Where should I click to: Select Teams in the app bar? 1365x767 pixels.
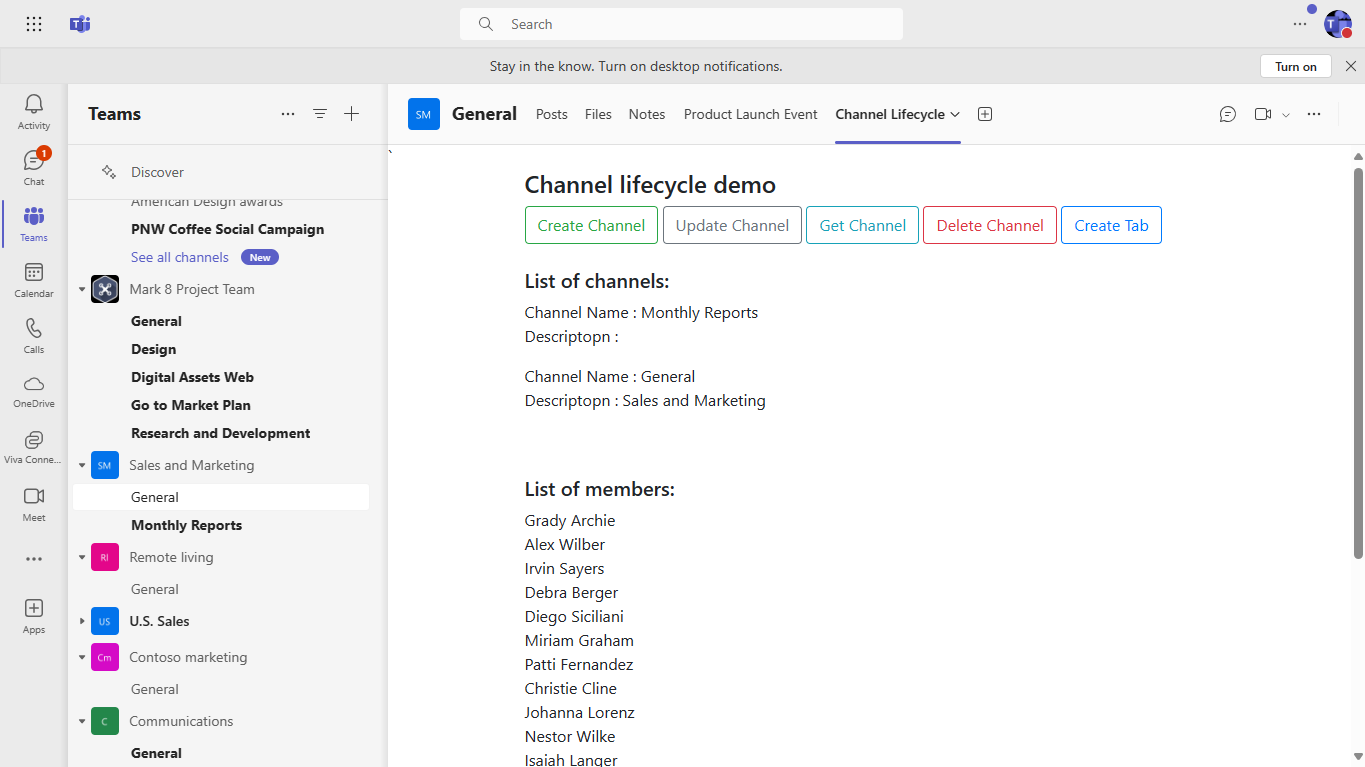pyautogui.click(x=34, y=224)
